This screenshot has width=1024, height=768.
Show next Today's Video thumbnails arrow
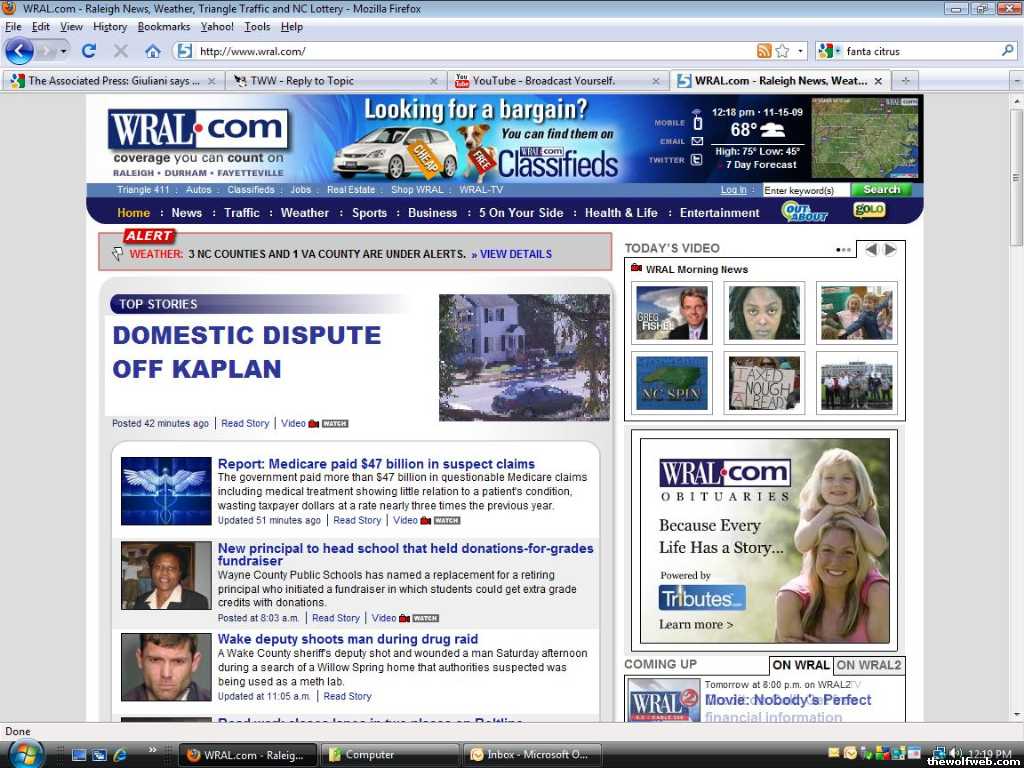coord(890,250)
